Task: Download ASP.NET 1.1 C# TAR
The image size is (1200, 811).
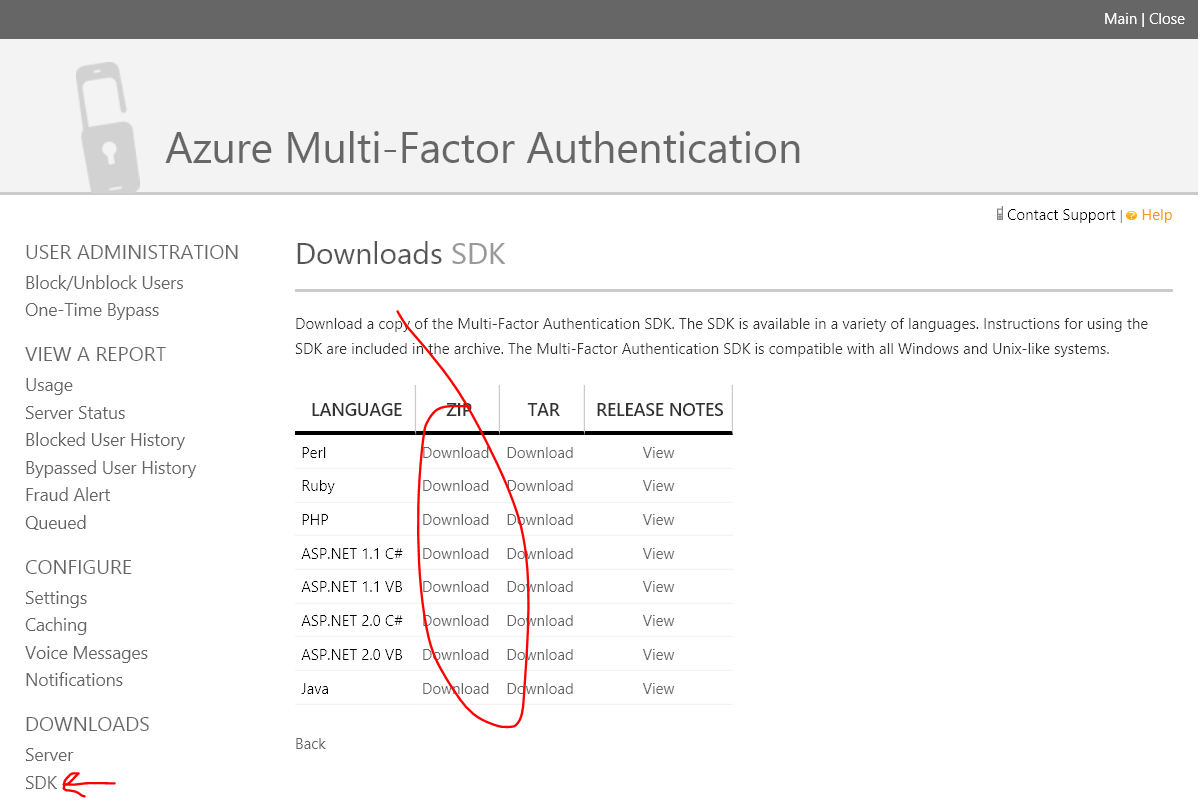Action: pos(540,554)
